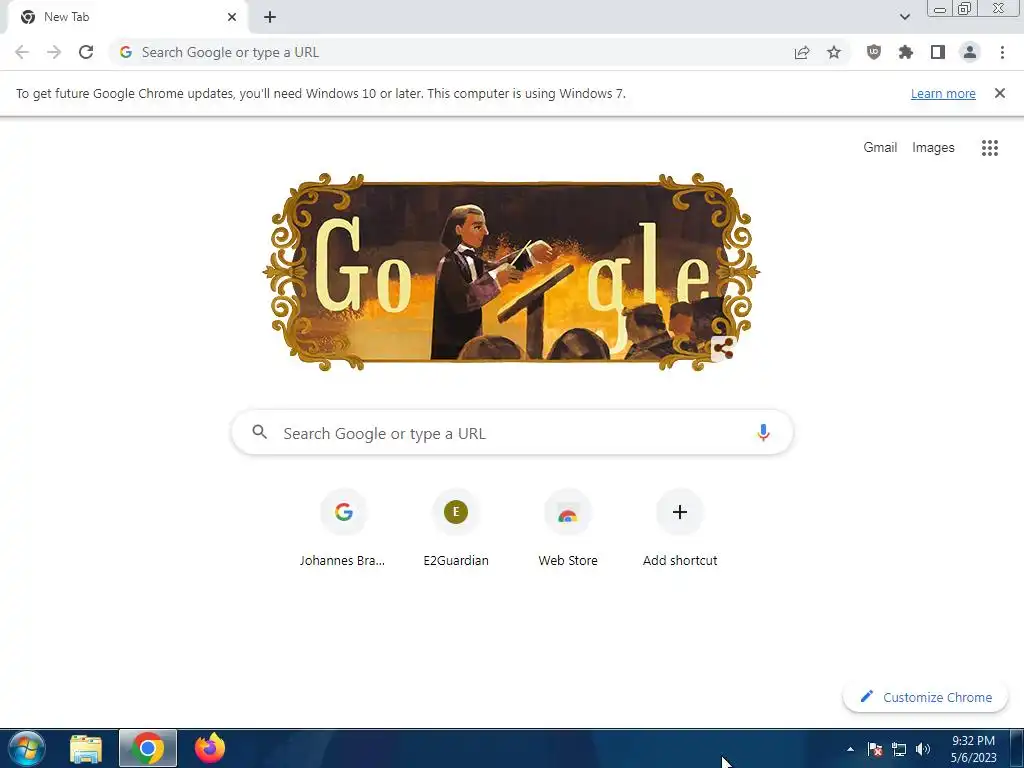Show hidden system tray icons
1024x768 pixels.
click(850, 749)
